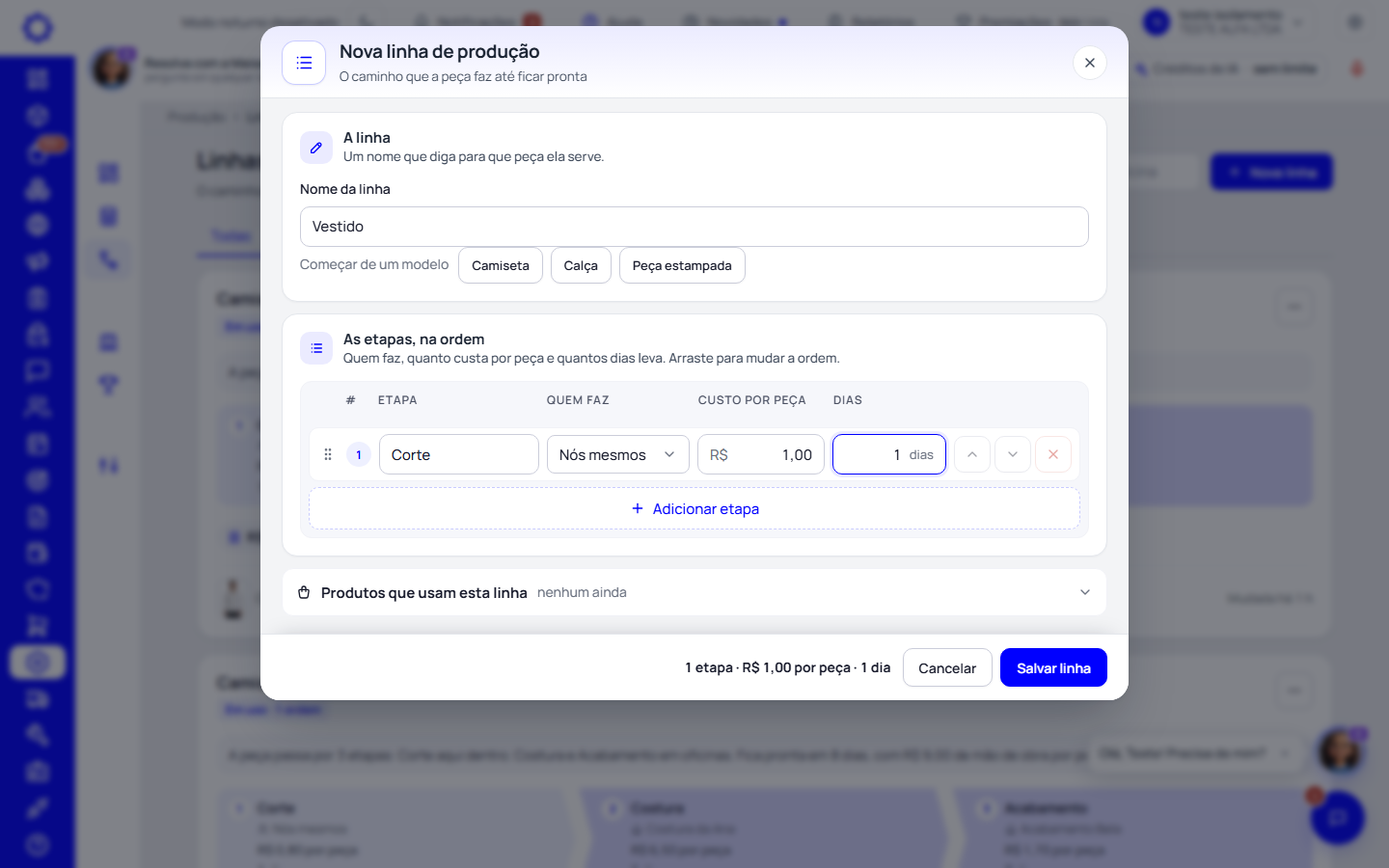Image resolution: width=1389 pixels, height=868 pixels.
Task: Click the Começar de um modelo label
Action: (x=374, y=264)
